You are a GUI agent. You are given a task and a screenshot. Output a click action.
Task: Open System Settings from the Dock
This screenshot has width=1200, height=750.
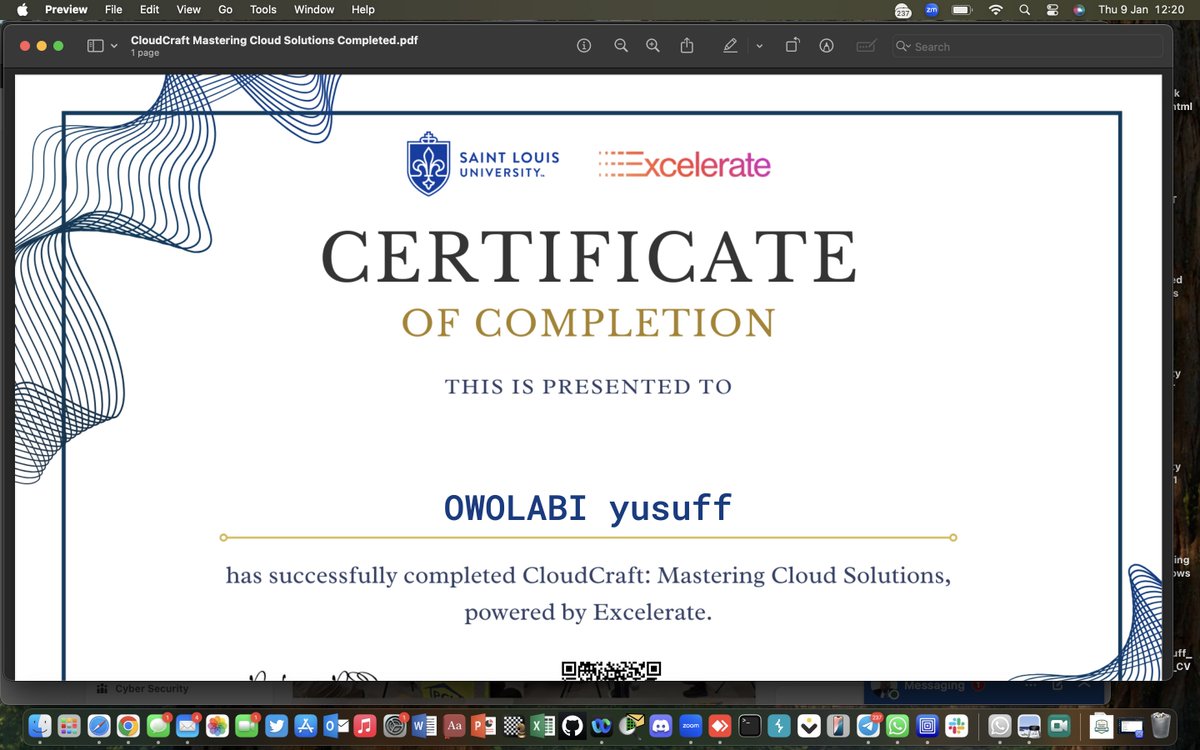(395, 726)
